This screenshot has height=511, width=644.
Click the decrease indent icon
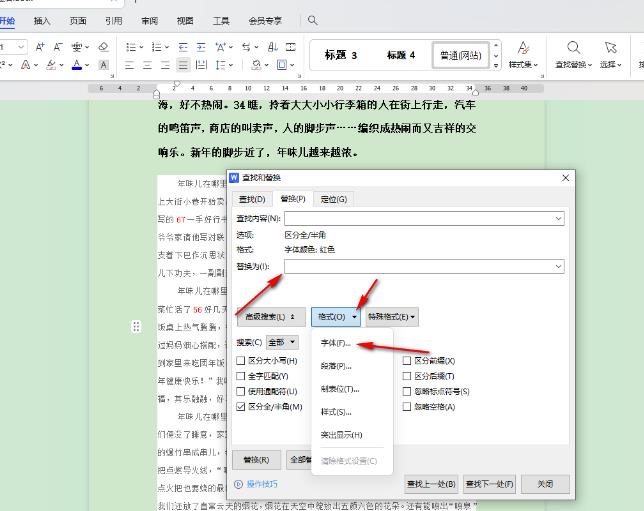coord(183,47)
